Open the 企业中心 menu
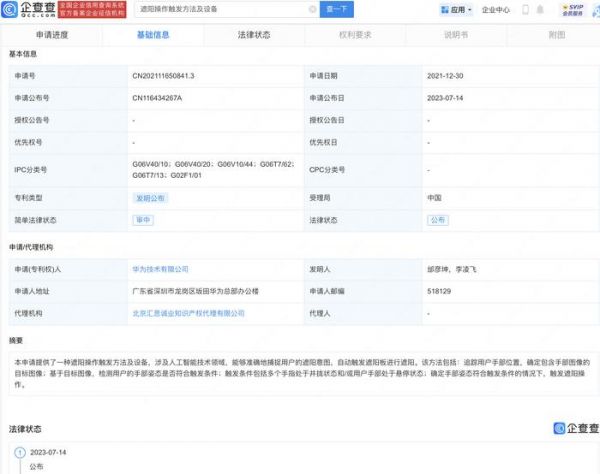This screenshot has height=474, width=600. click(x=496, y=10)
